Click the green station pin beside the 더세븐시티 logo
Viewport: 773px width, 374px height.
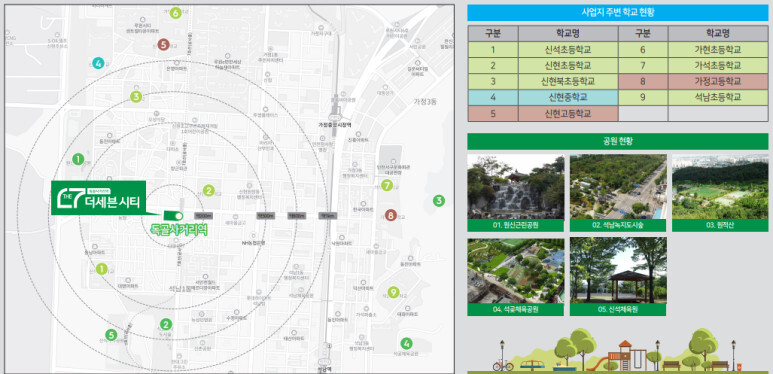point(173,216)
